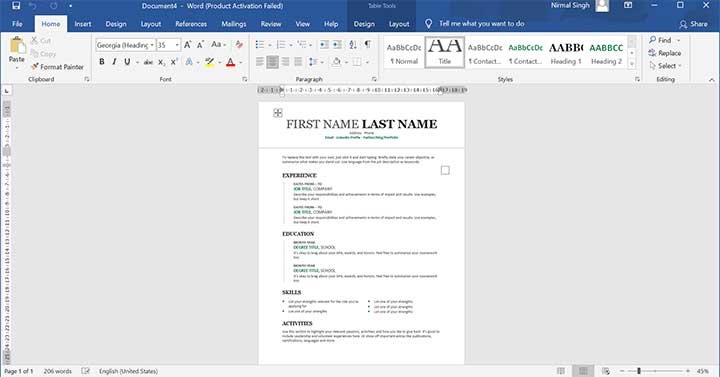Screen dimensions: 720x377
Task: Click the English (United States) language indicator
Action: pos(128,371)
